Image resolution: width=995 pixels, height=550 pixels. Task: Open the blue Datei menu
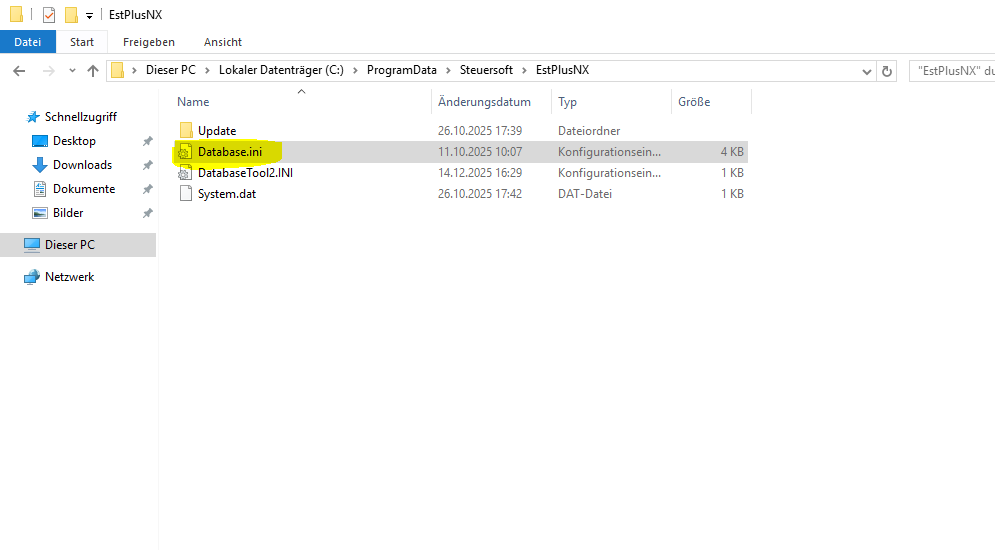pos(27,42)
